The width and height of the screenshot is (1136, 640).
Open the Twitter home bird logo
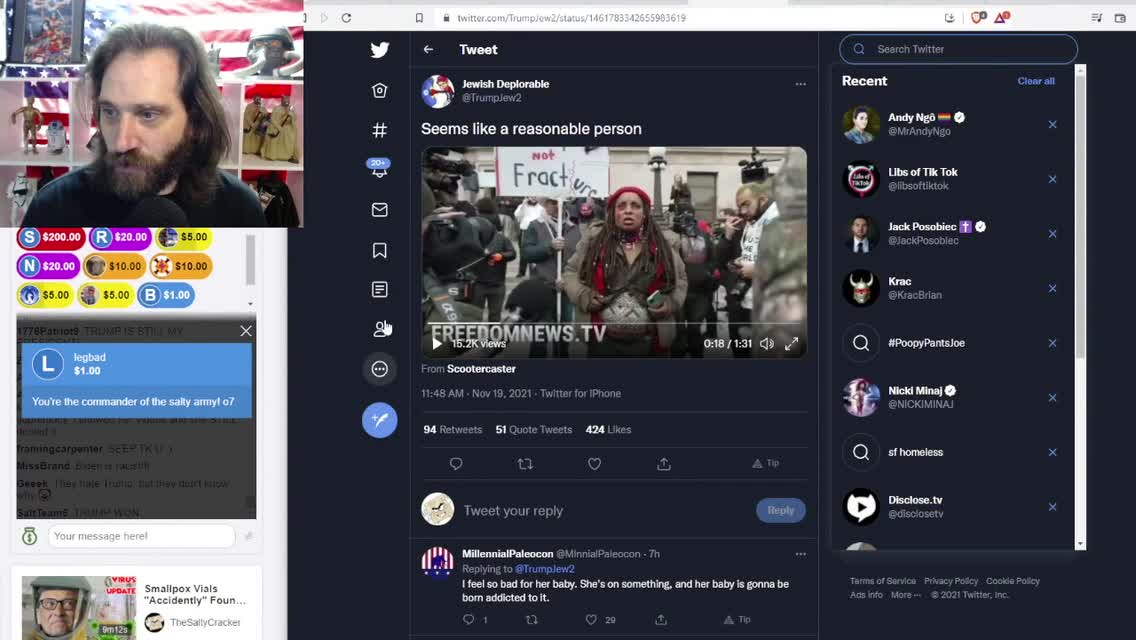tap(380, 49)
